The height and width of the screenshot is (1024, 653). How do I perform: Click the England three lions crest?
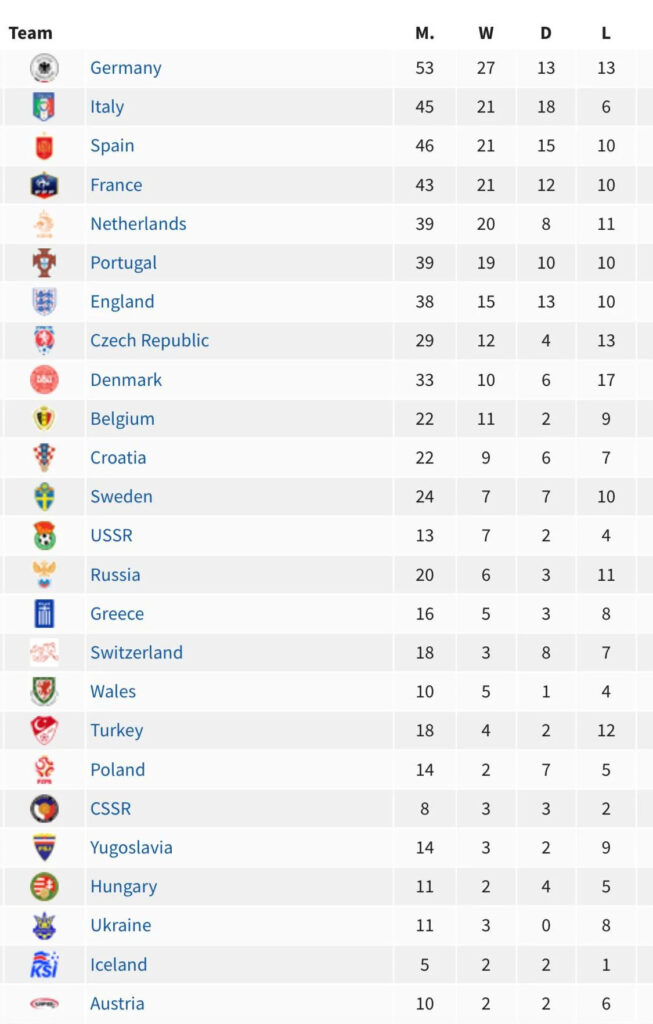click(44, 302)
